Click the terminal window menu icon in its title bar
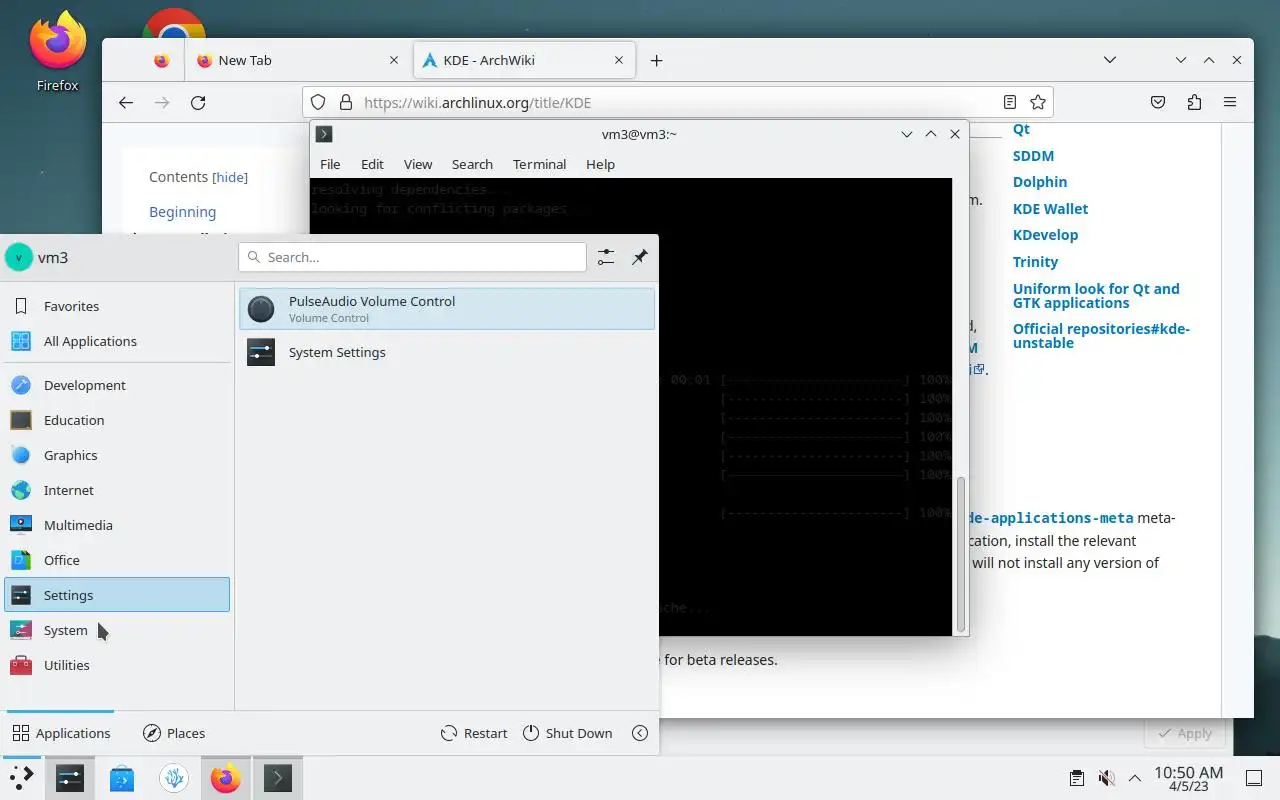The width and height of the screenshot is (1280, 800). coord(324,134)
